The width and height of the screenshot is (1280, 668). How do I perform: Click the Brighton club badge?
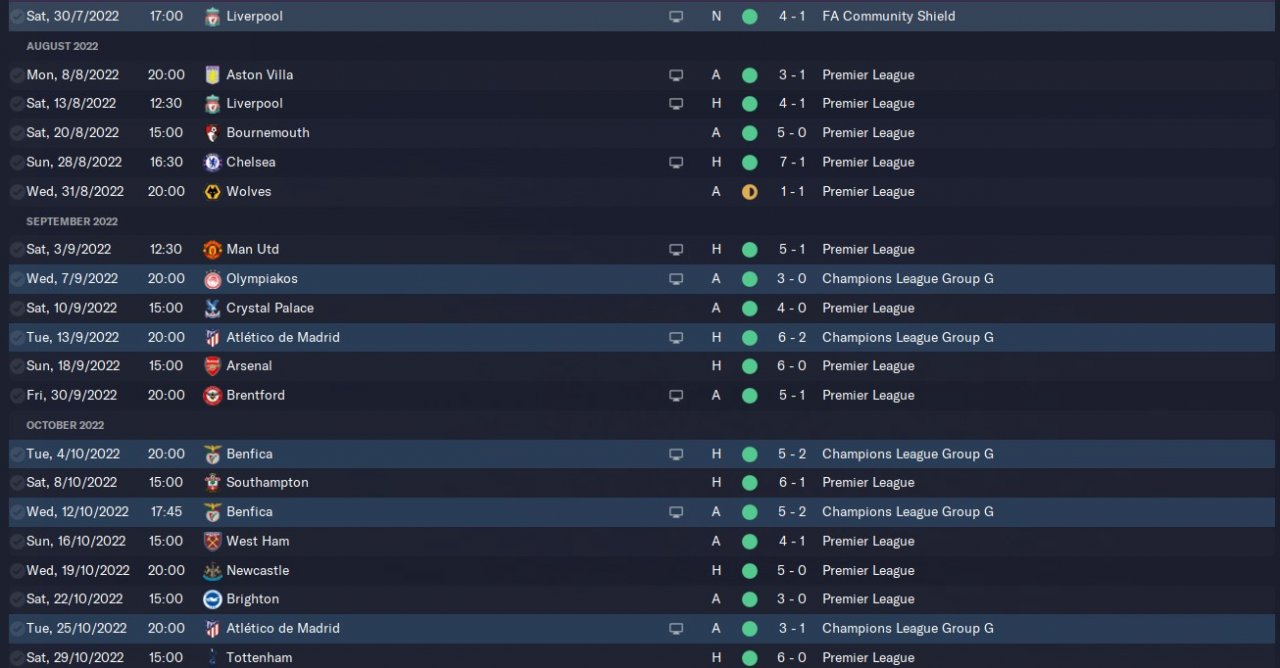click(212, 600)
